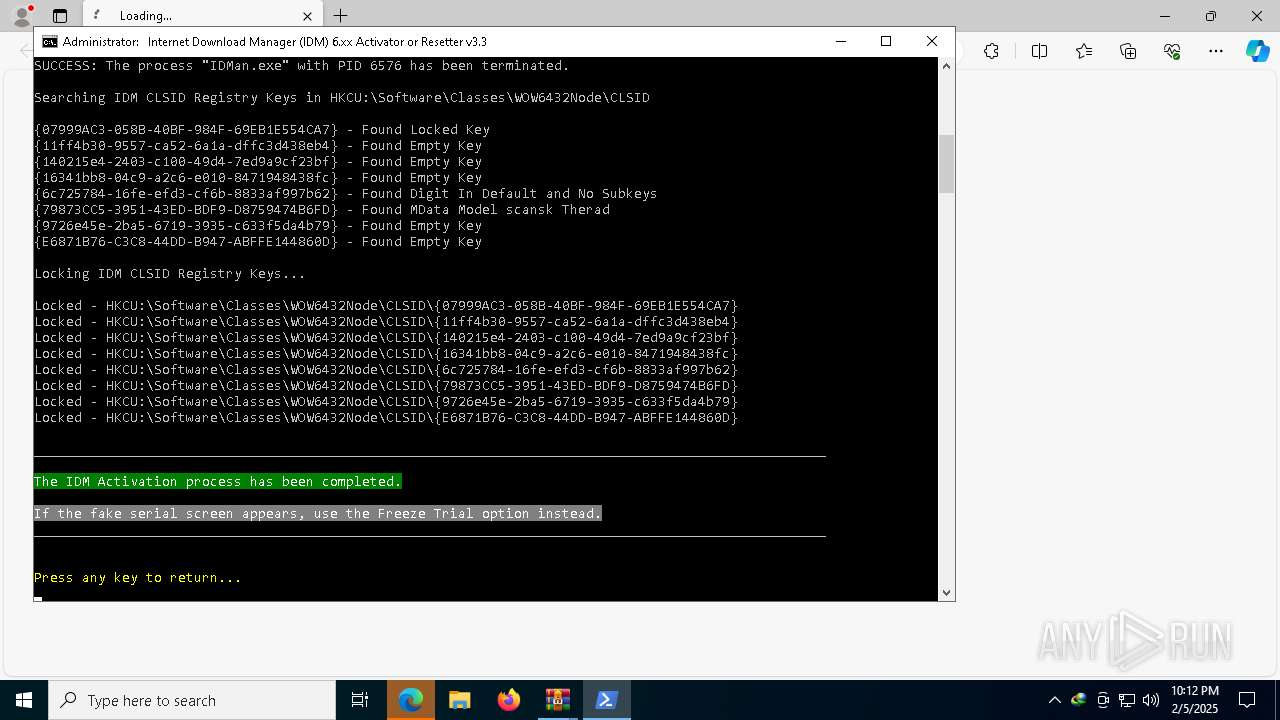The image size is (1280, 720).
Task: Click the SUCCESS IDMan.exe terminated line
Action: pos(302,65)
